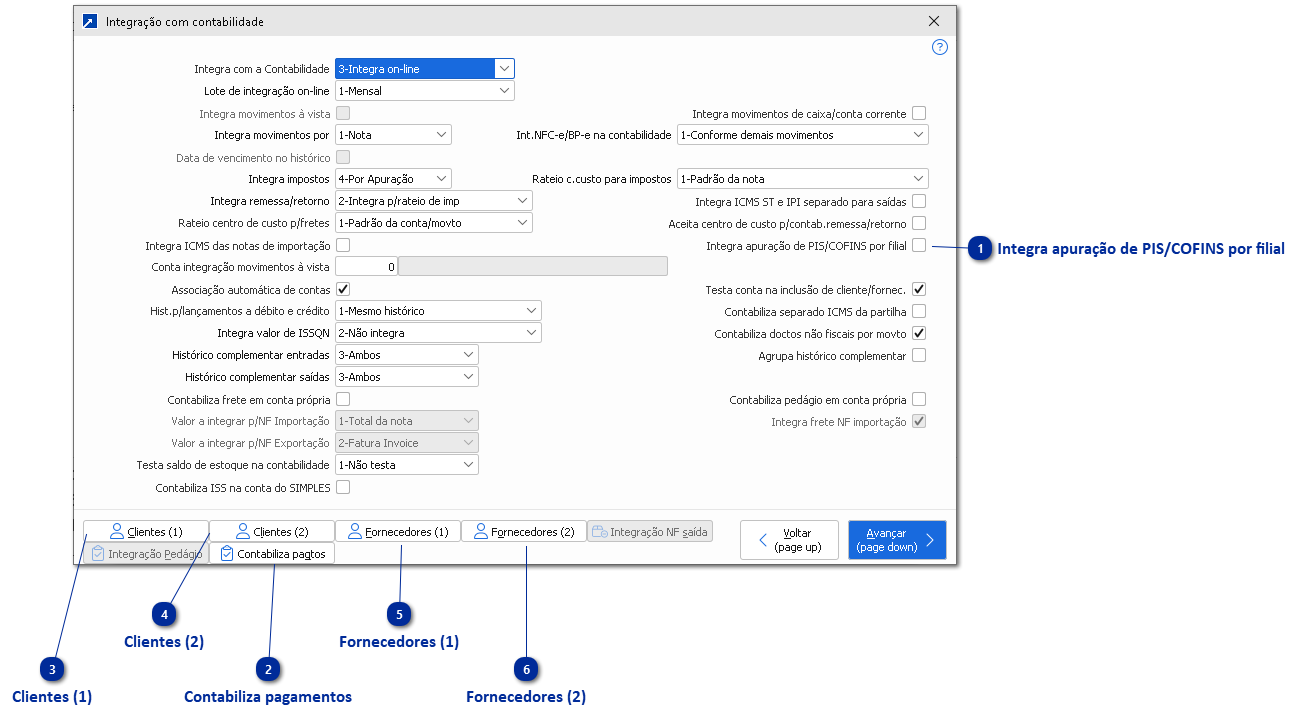Expand Rateio c.custo para impostos dropdown
1301x723 pixels.
(x=803, y=179)
